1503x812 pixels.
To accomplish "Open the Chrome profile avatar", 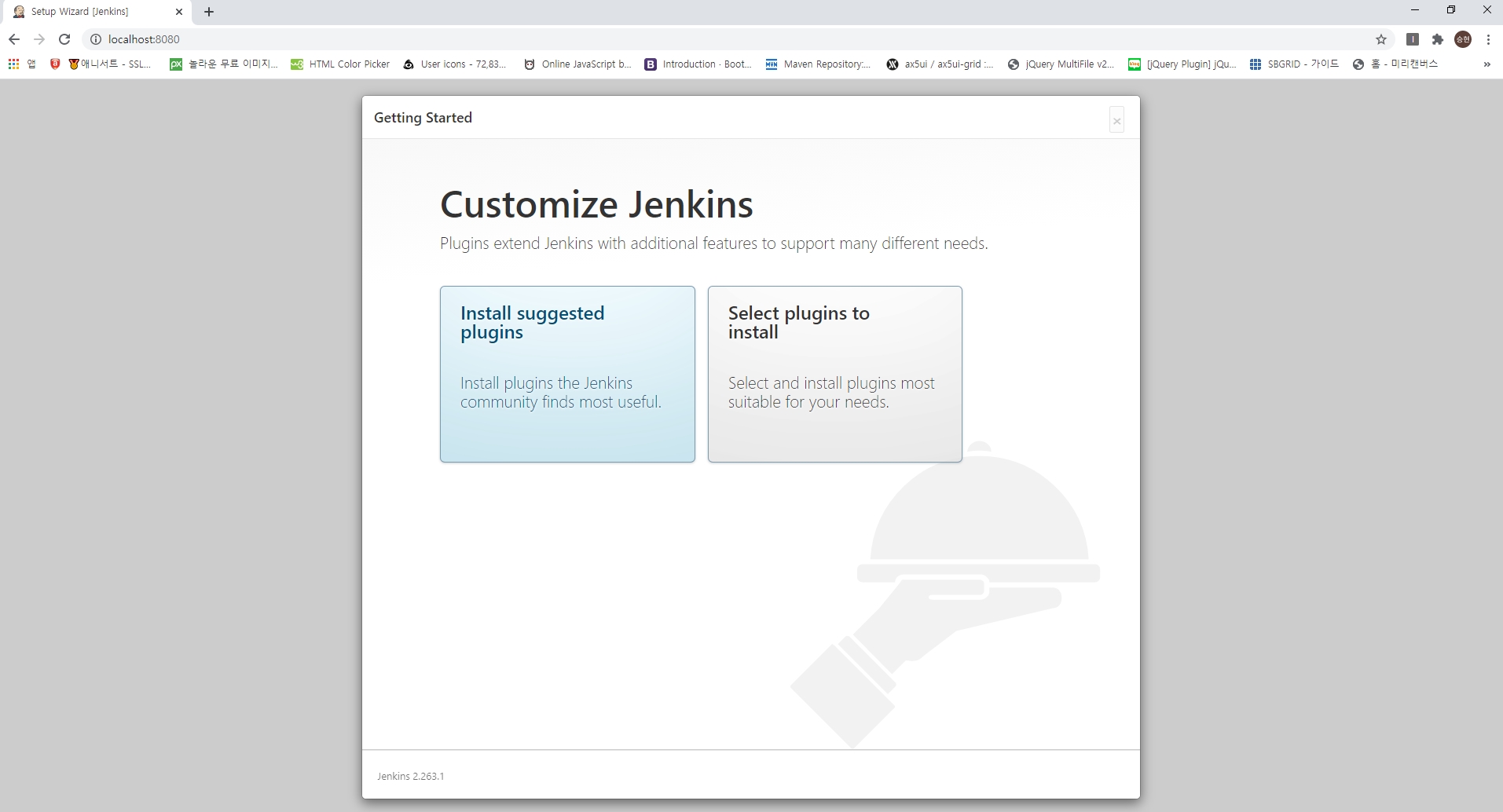I will [x=1463, y=39].
